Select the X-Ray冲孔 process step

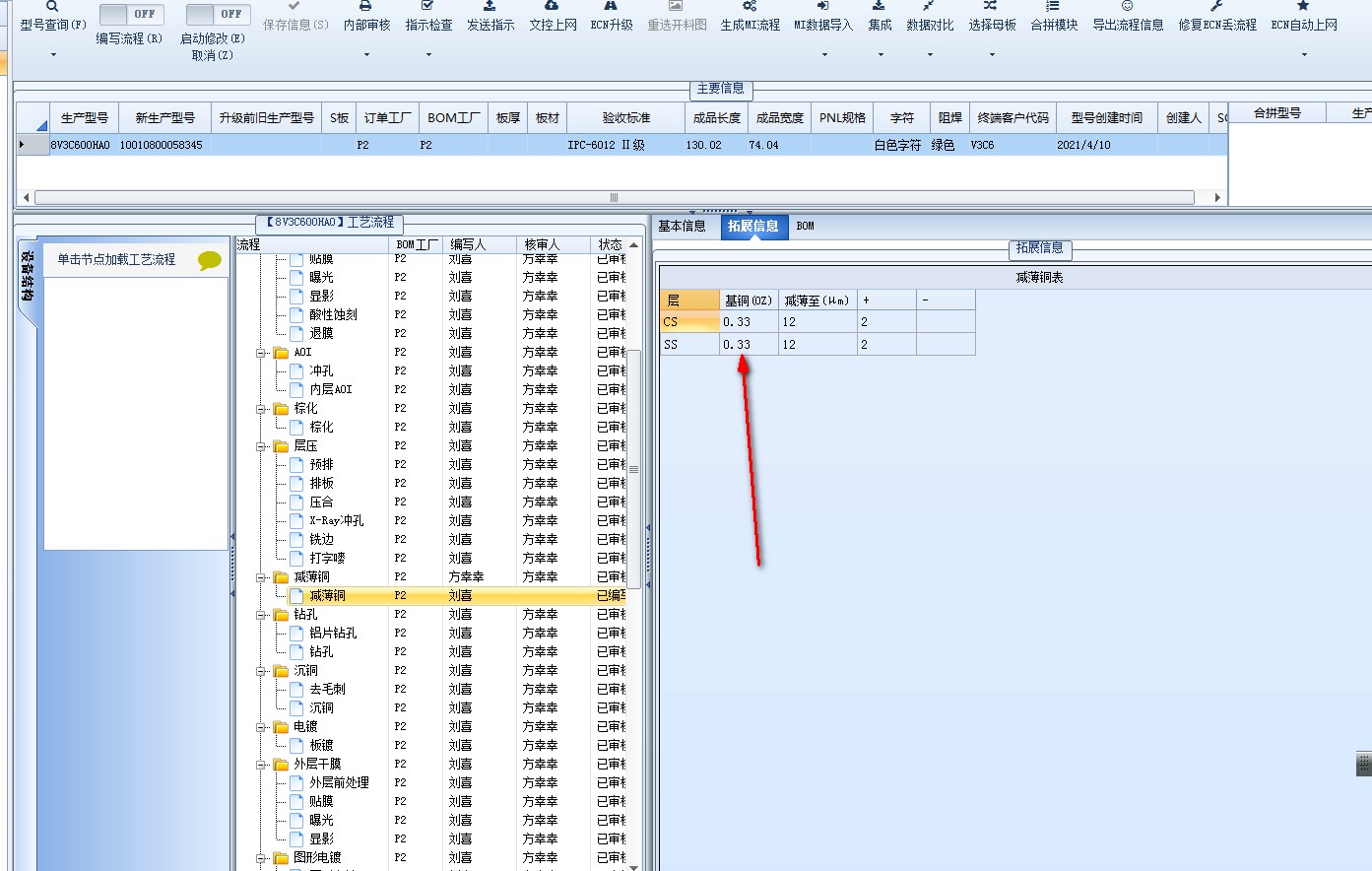pos(337,520)
